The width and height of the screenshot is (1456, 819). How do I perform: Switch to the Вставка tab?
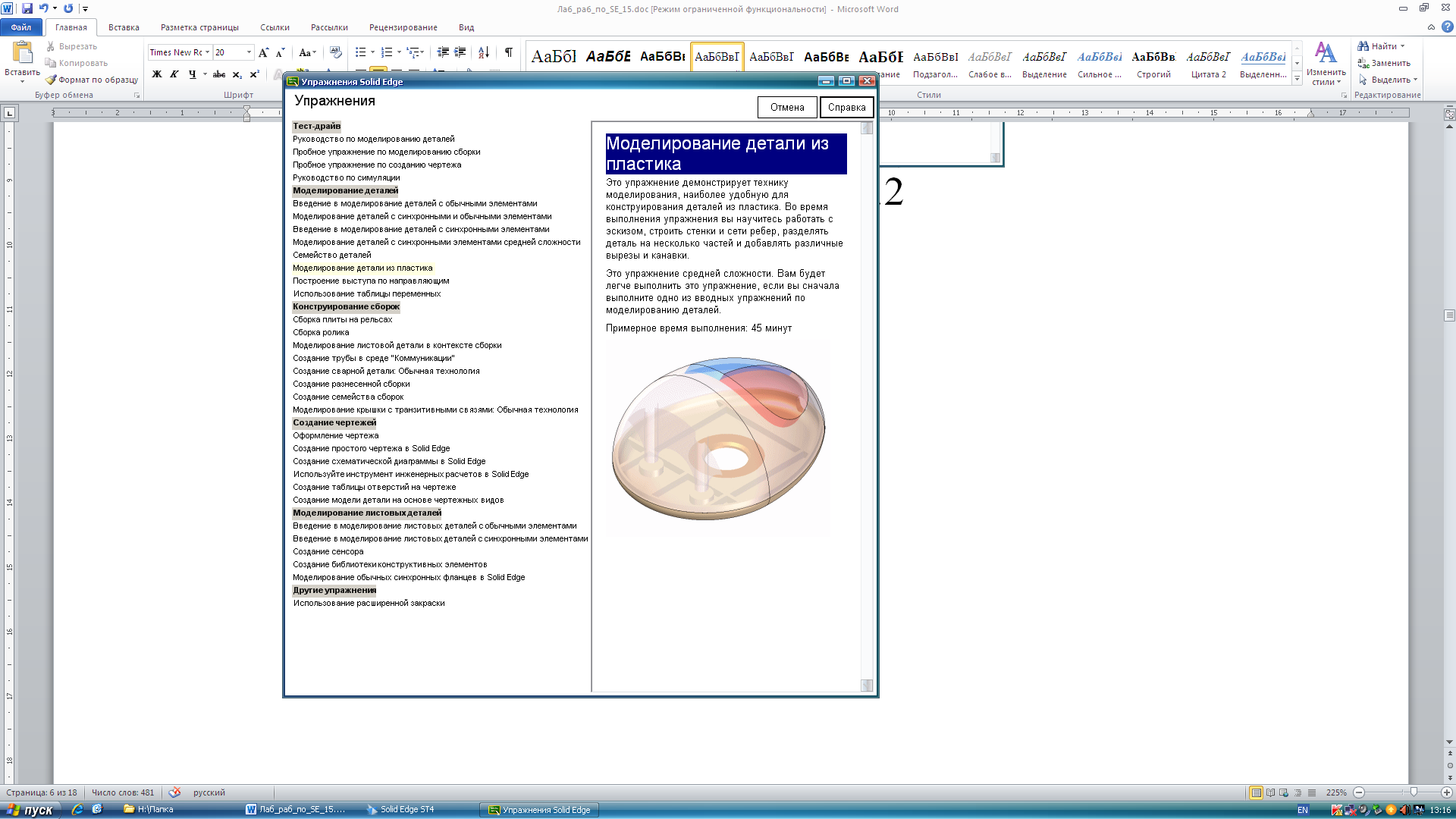[x=124, y=27]
